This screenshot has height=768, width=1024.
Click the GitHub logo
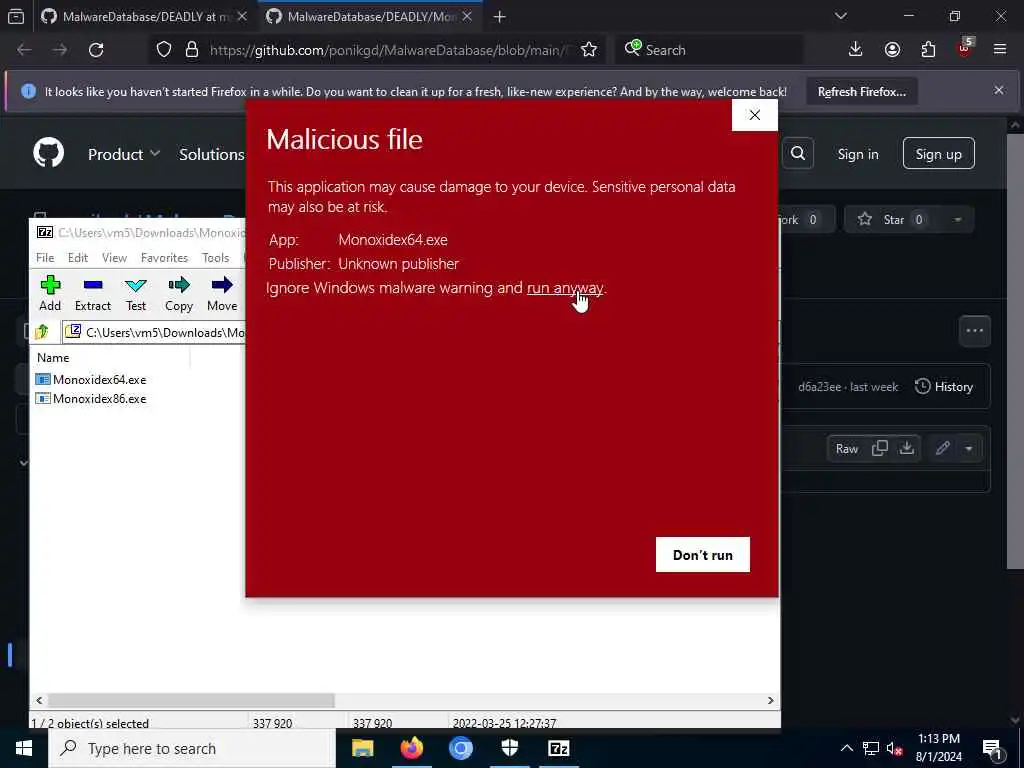click(x=49, y=153)
